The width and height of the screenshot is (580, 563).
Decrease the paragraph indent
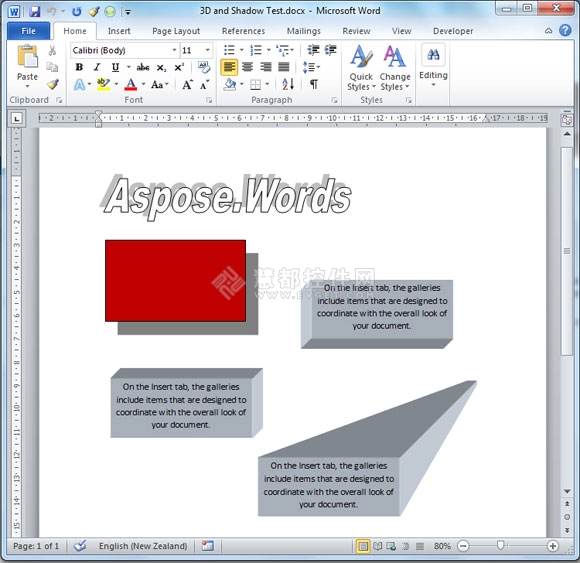(313, 50)
